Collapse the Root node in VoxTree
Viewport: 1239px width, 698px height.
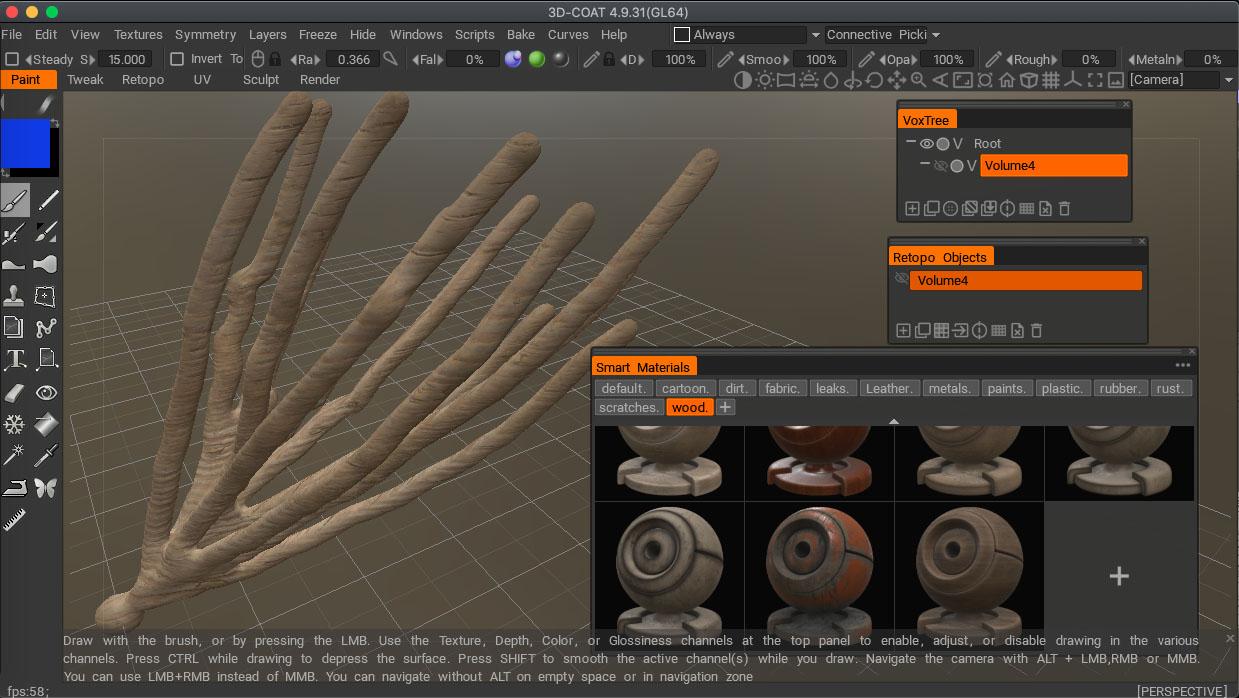pos(912,143)
